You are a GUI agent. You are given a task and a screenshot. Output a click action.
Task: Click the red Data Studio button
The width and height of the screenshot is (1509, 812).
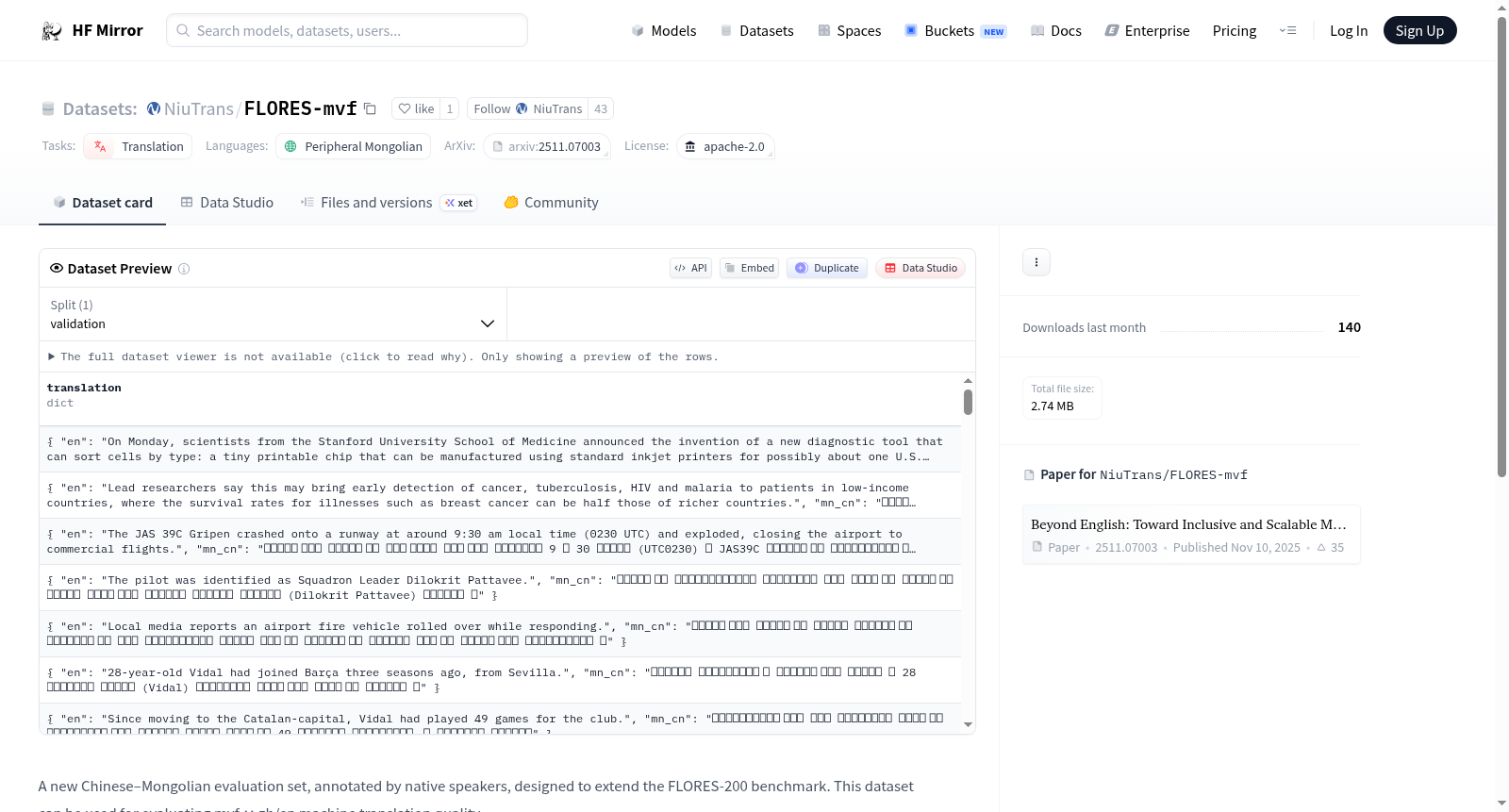click(920, 269)
